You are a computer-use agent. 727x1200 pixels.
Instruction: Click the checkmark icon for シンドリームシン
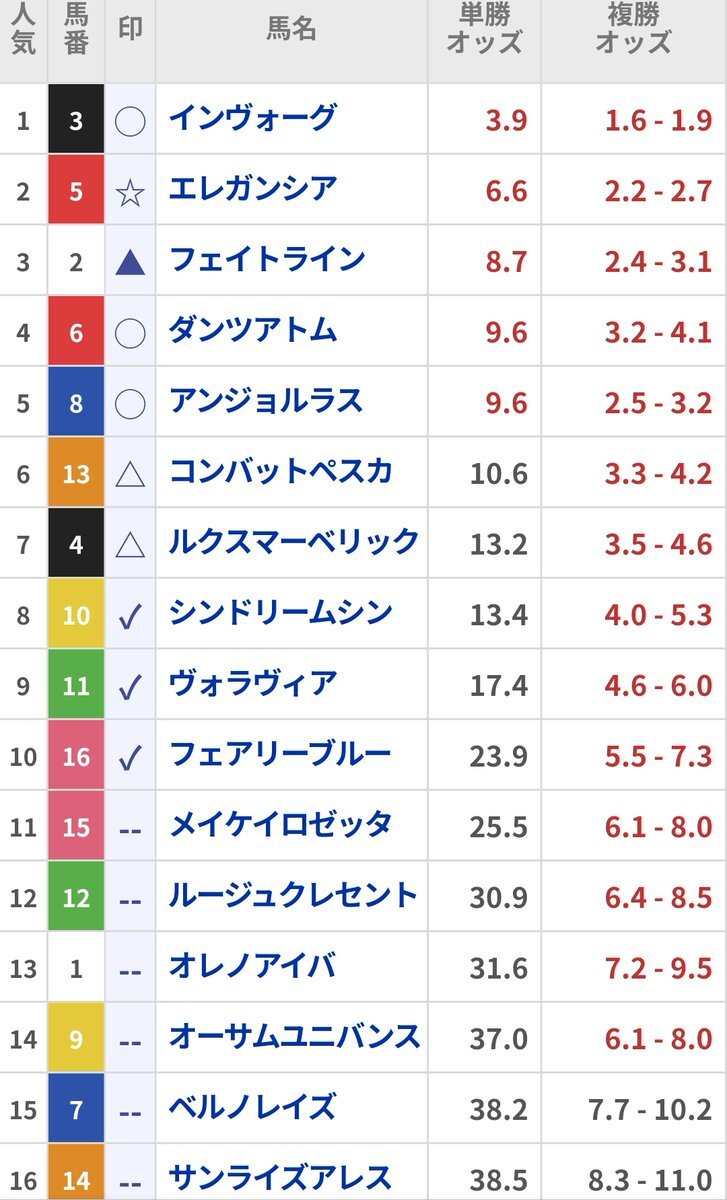[130, 616]
